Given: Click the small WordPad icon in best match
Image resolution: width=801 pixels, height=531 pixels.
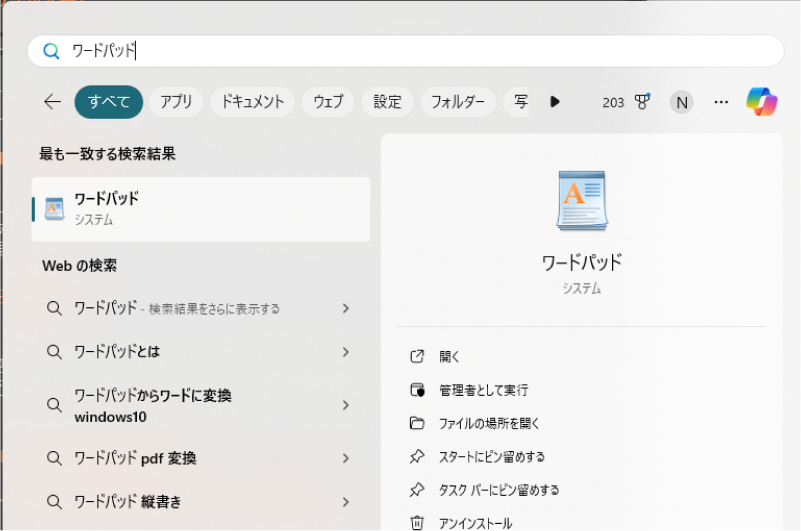Looking at the screenshot, I should [x=54, y=209].
